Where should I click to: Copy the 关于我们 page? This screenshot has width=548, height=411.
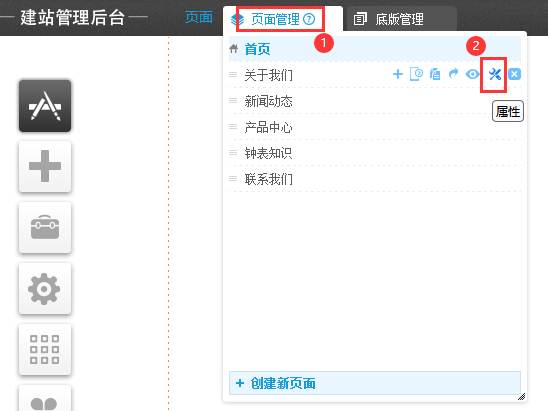435,74
